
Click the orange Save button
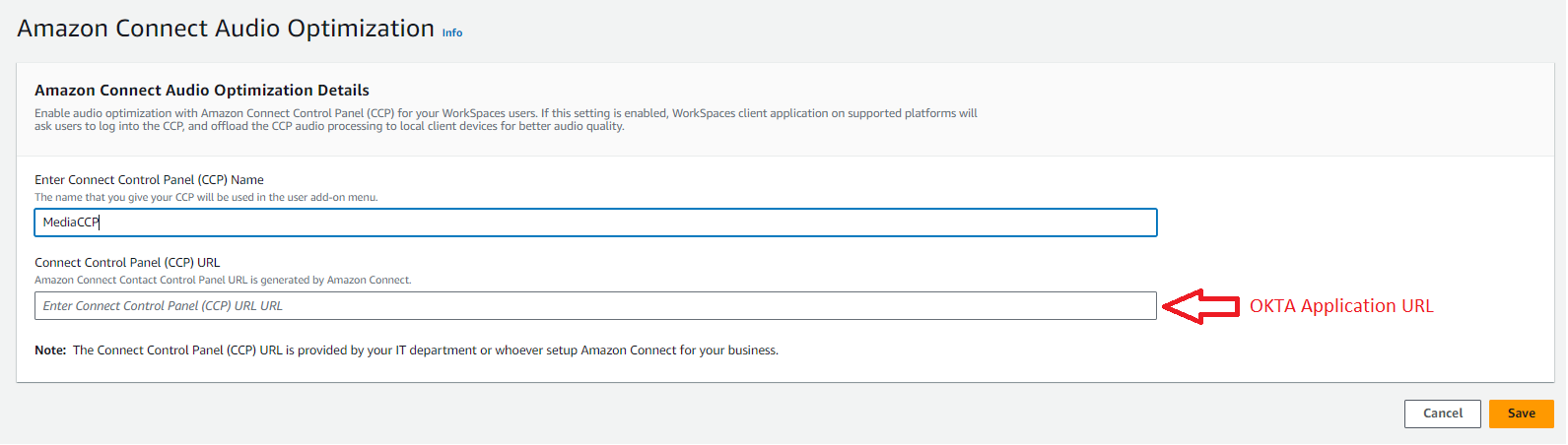pyautogui.click(x=1521, y=413)
